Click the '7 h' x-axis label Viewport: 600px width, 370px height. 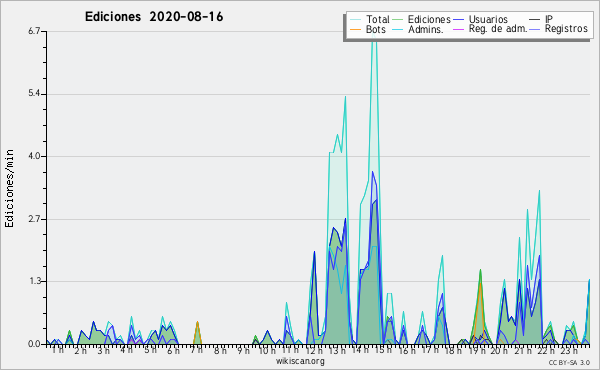(x=196, y=350)
